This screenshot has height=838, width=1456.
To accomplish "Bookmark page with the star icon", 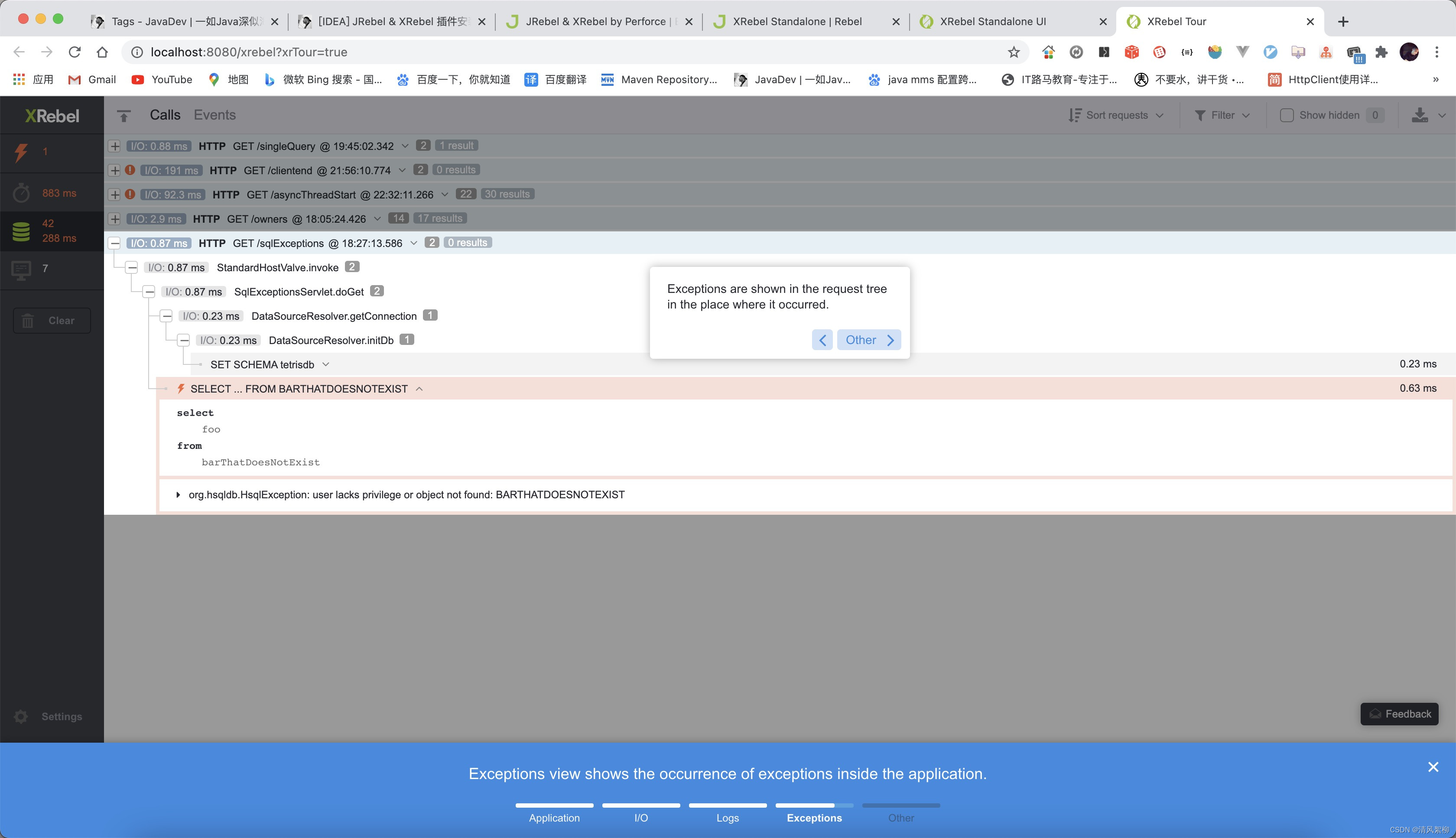I will tap(1014, 52).
